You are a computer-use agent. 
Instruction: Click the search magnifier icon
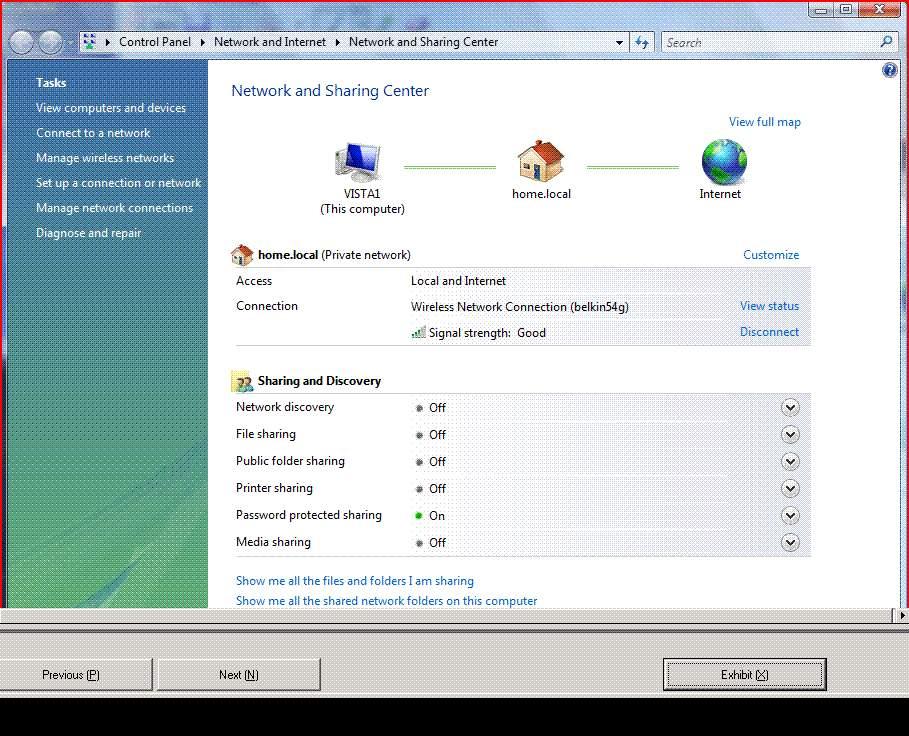[x=886, y=42]
